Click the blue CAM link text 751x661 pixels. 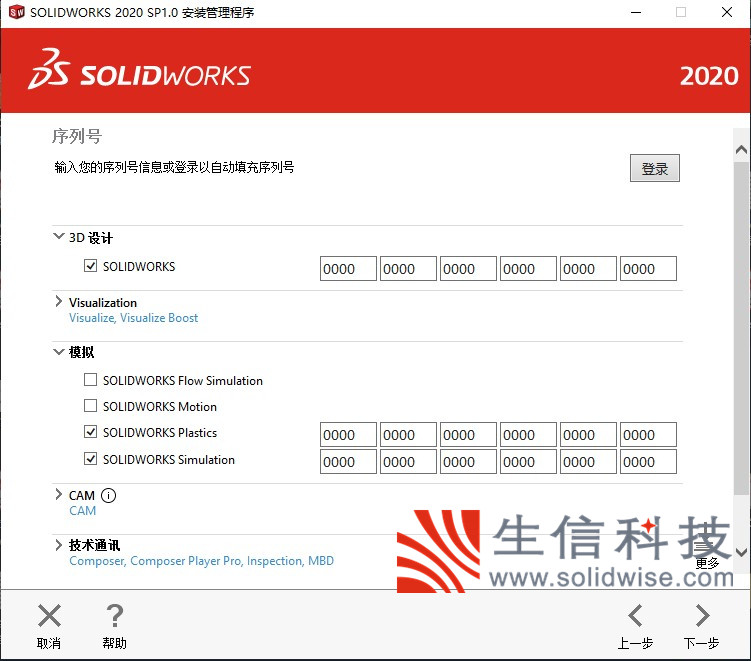coord(82,511)
